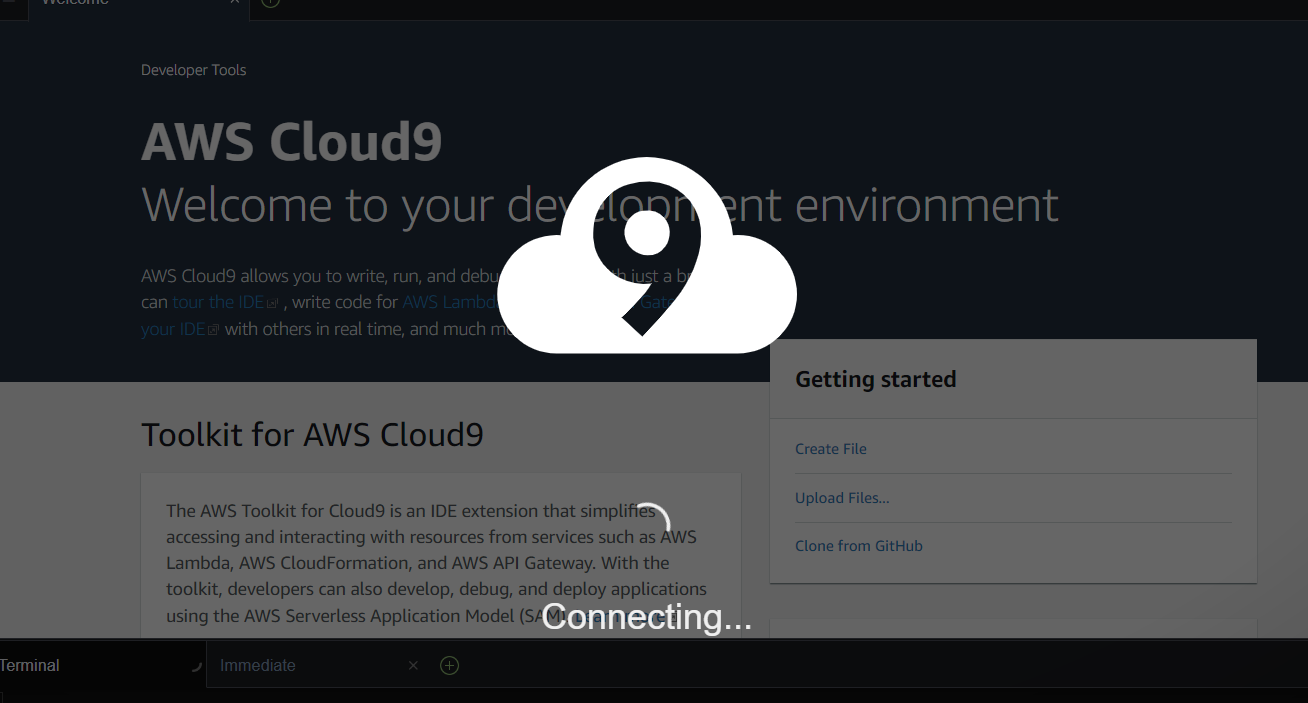Click the "Developer Tools" text

click(x=194, y=70)
